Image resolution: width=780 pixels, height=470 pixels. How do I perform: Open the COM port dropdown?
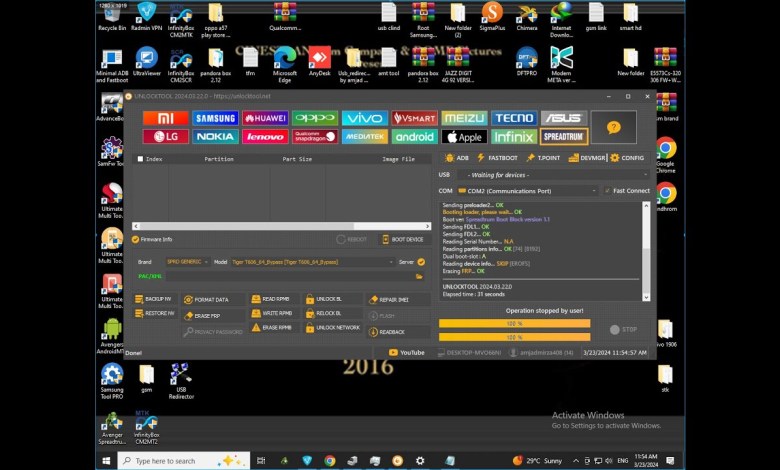coord(528,190)
